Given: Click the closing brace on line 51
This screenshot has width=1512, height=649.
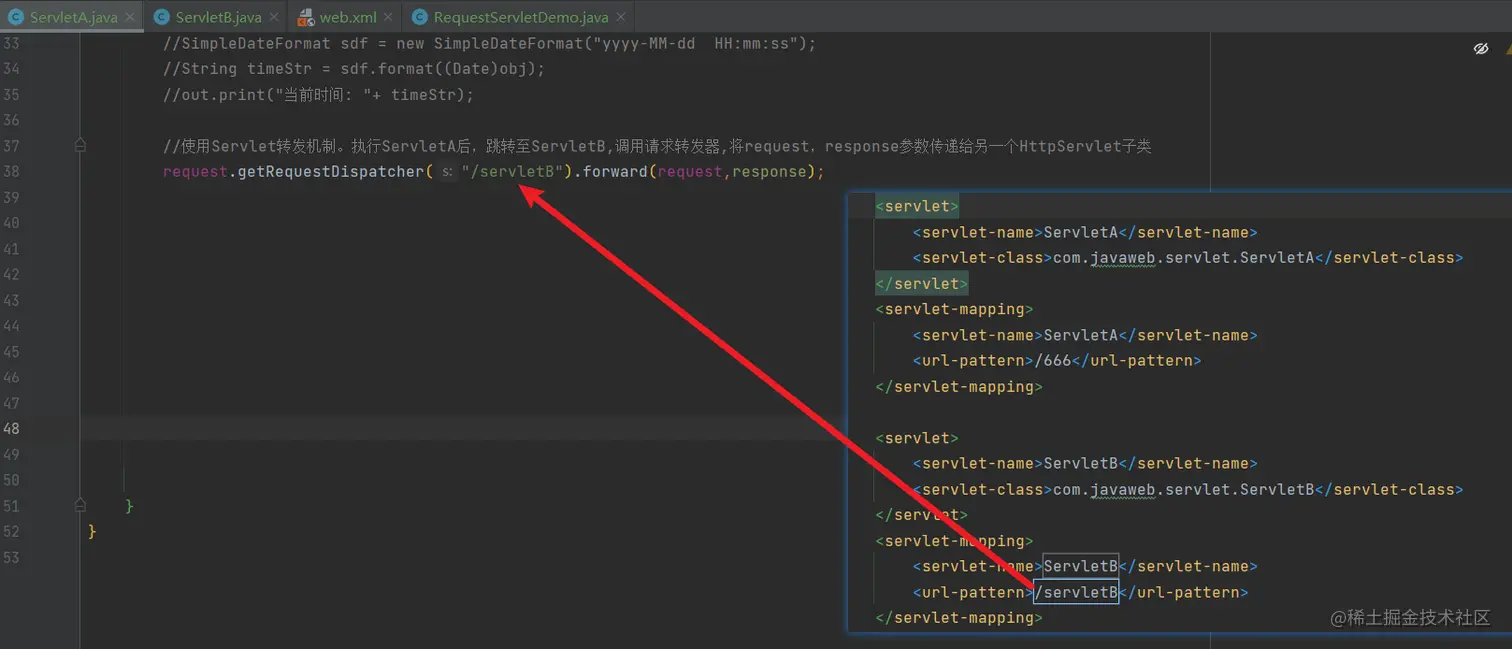Looking at the screenshot, I should [x=130, y=506].
